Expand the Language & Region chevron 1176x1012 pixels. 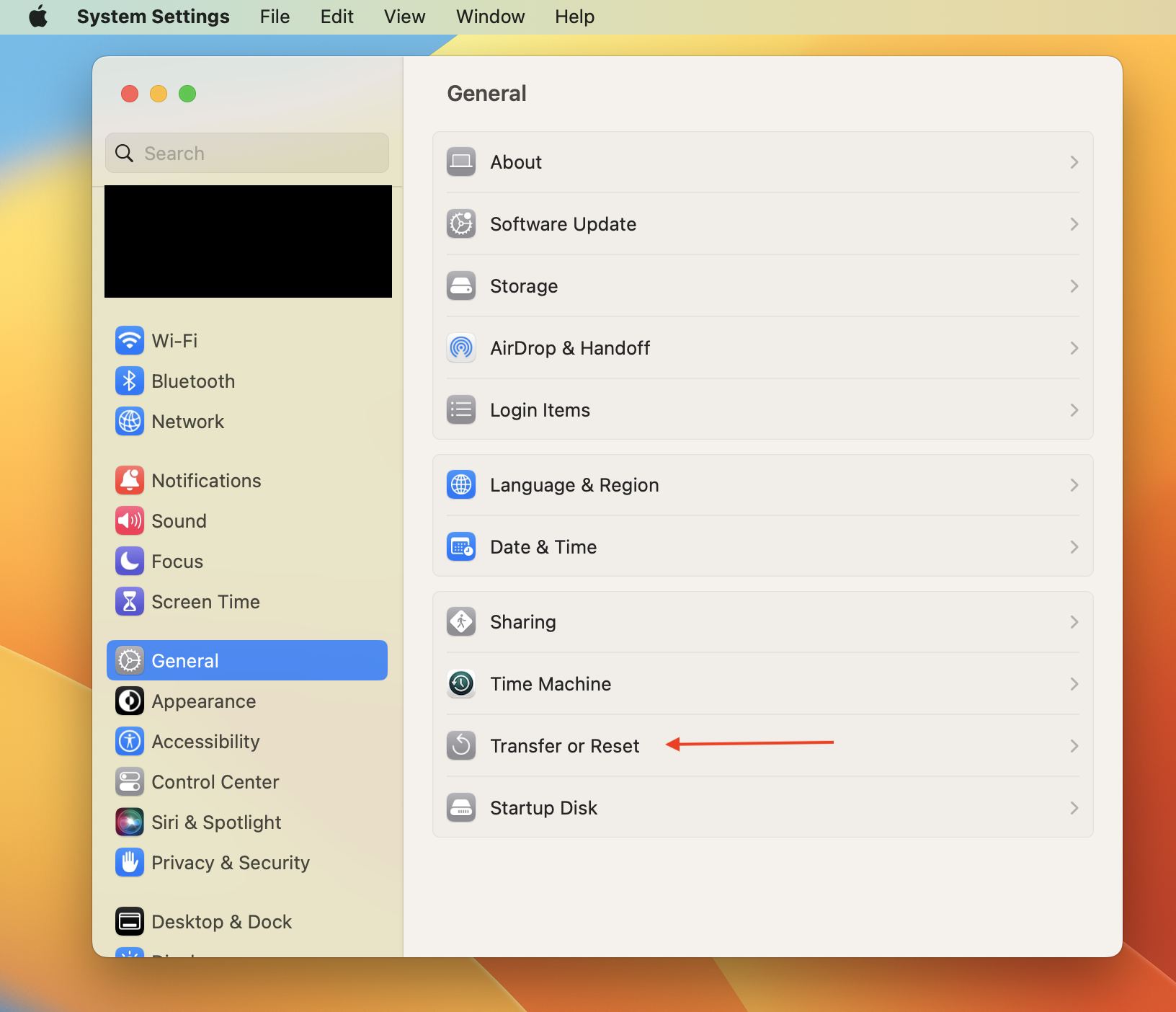pyautogui.click(x=1074, y=485)
